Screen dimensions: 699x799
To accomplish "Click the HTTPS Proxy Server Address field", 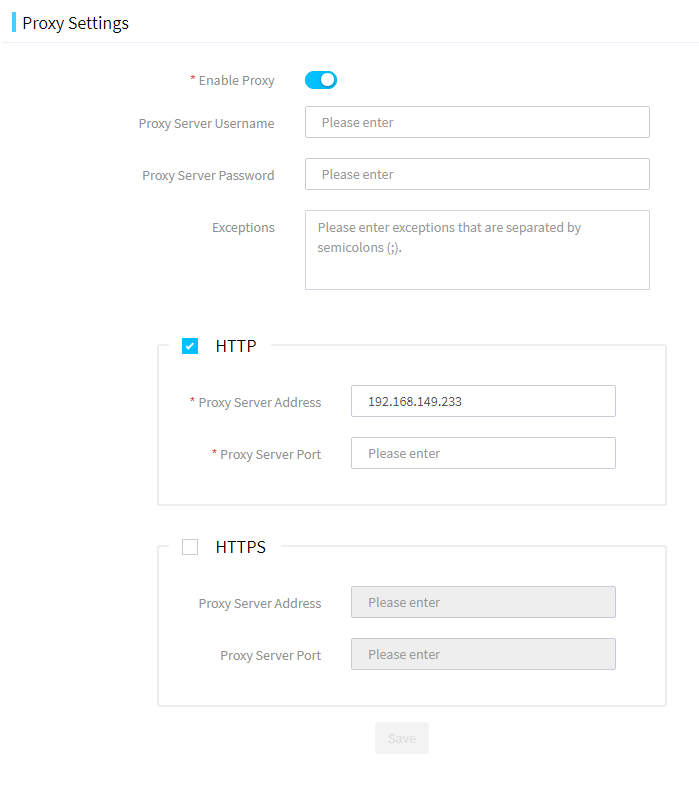I will coord(483,602).
